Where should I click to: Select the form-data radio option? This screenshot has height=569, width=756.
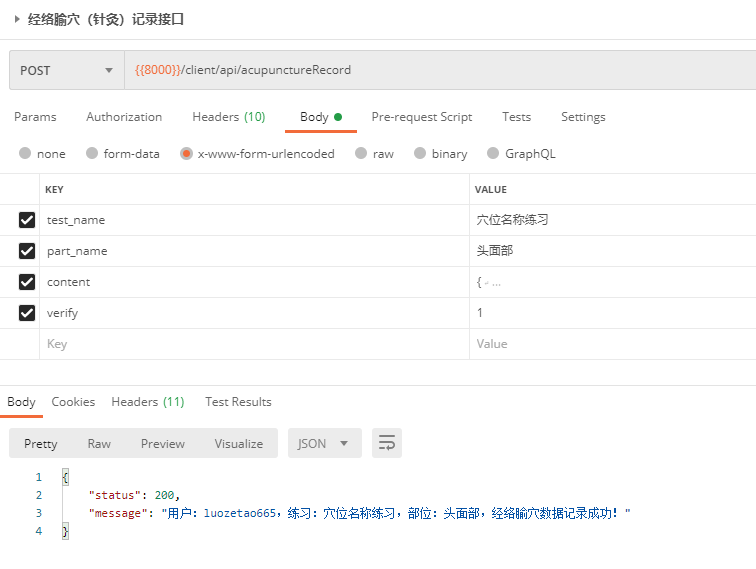pos(122,154)
